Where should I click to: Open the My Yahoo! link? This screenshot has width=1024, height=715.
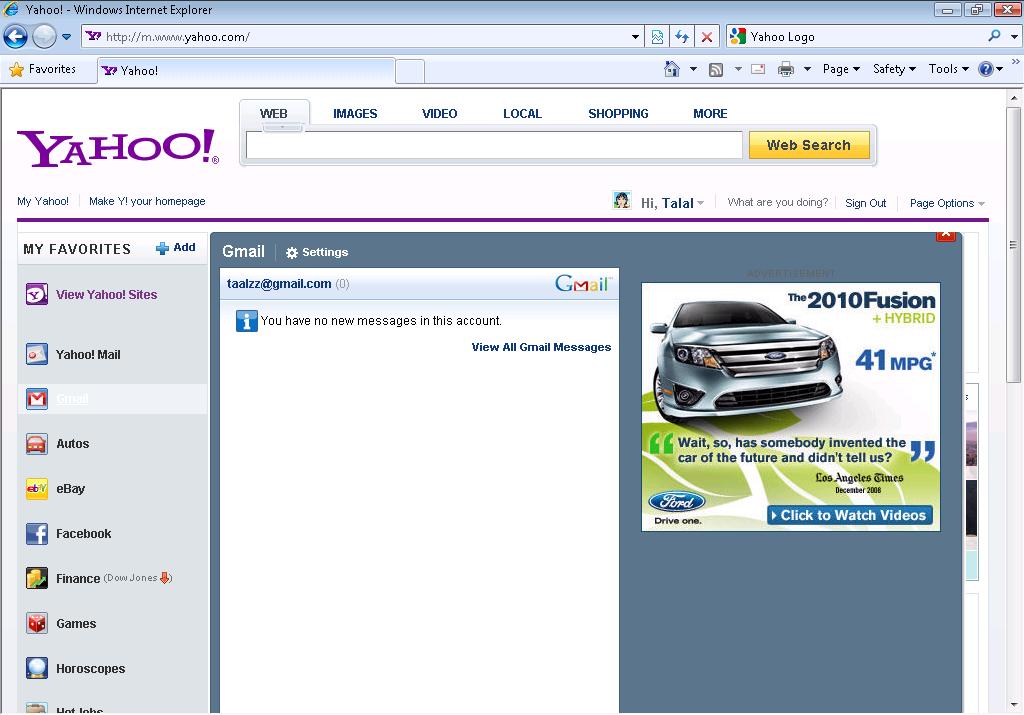pyautogui.click(x=43, y=201)
